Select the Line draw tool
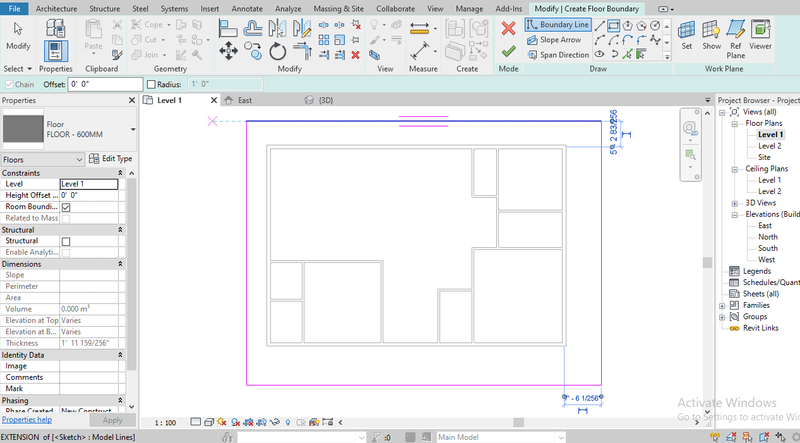 599,25
